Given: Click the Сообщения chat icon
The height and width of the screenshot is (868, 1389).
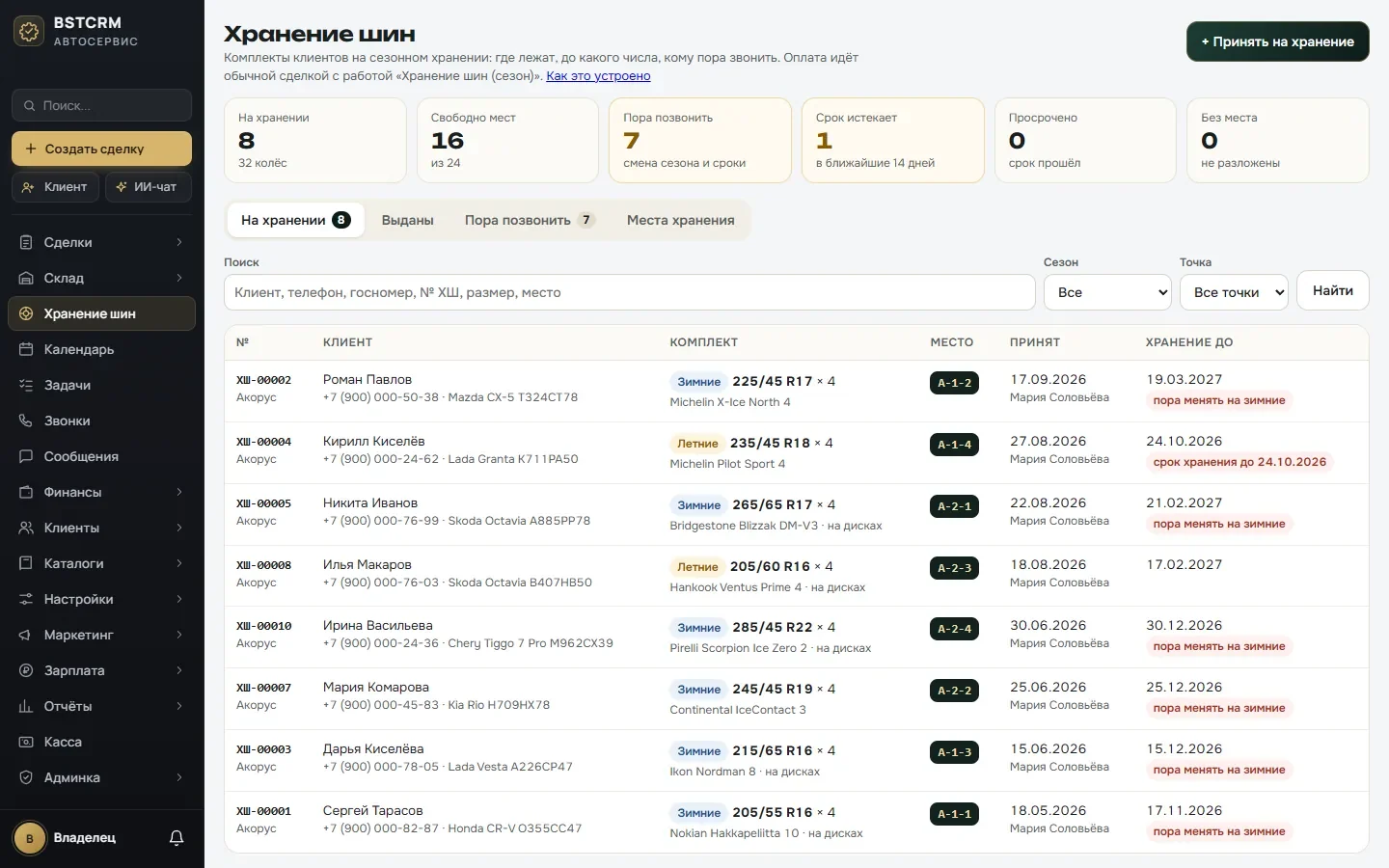Looking at the screenshot, I should tap(26, 456).
